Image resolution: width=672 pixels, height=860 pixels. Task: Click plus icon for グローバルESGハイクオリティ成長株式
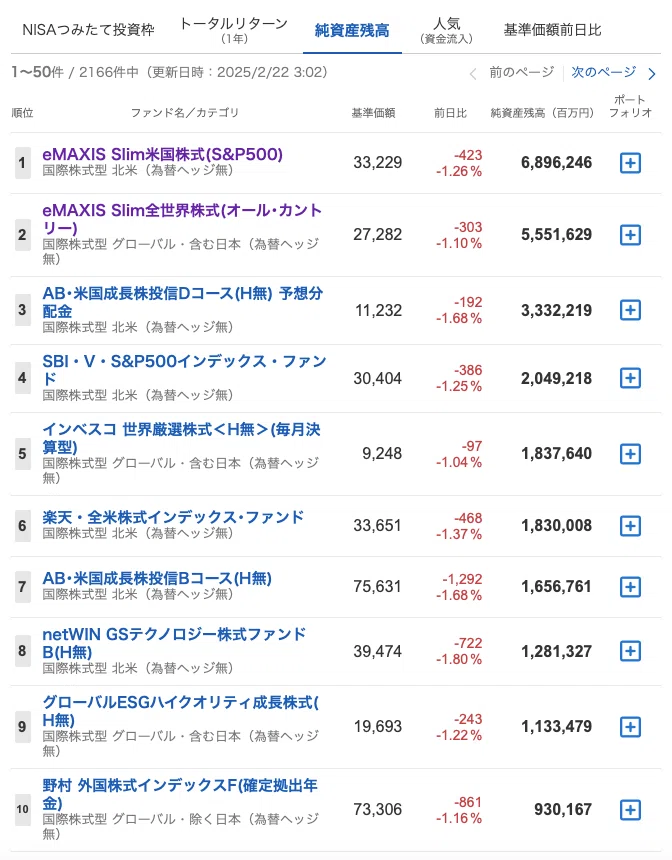pyautogui.click(x=630, y=727)
